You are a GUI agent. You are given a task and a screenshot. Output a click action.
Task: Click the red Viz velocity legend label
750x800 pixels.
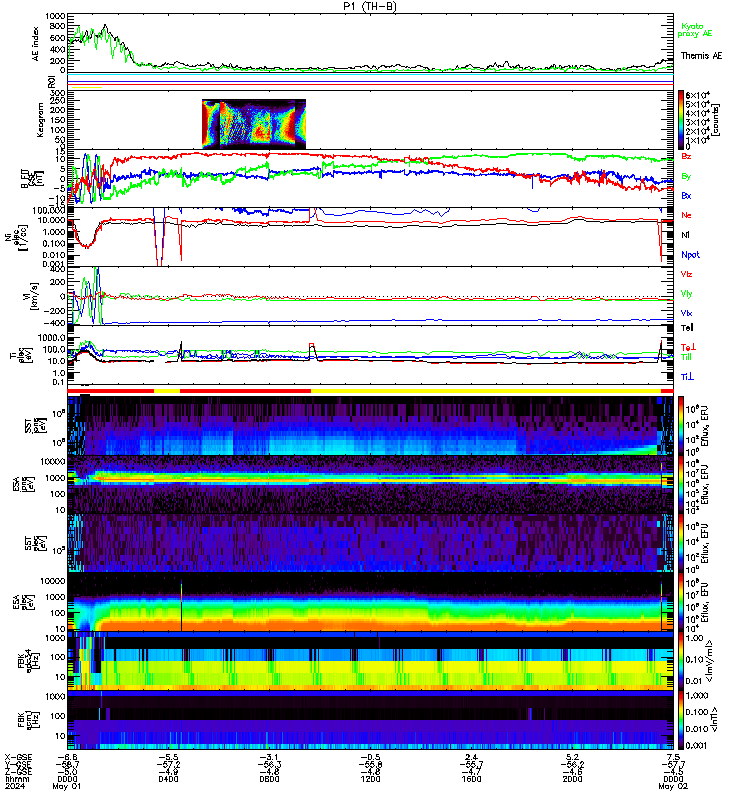click(686, 274)
